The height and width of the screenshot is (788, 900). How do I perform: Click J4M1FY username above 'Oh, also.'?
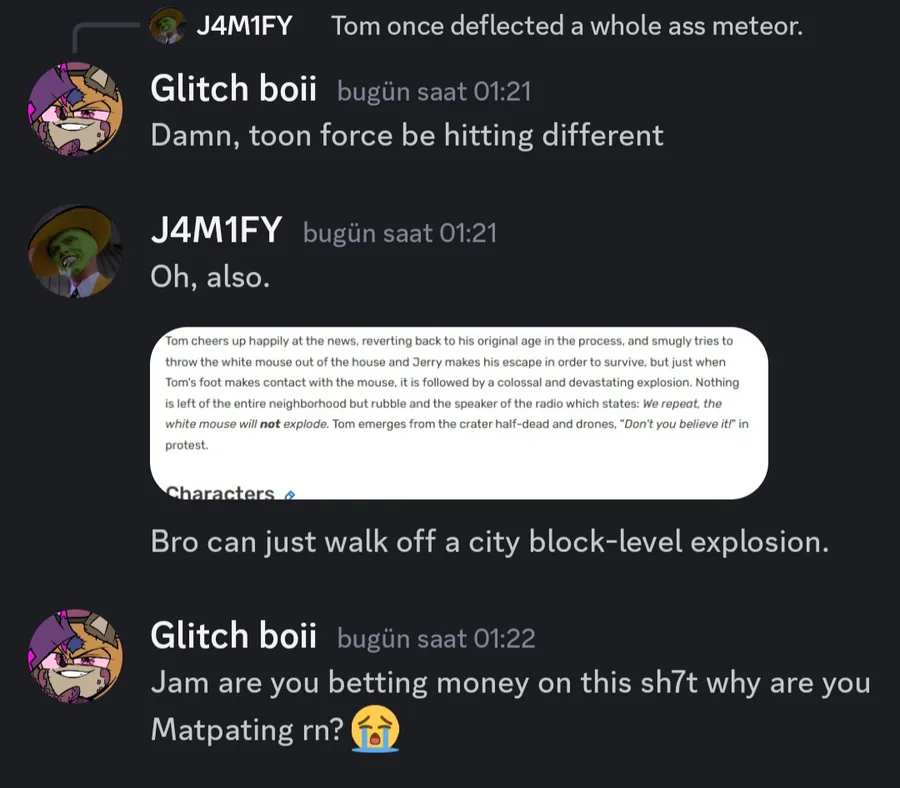(216, 230)
